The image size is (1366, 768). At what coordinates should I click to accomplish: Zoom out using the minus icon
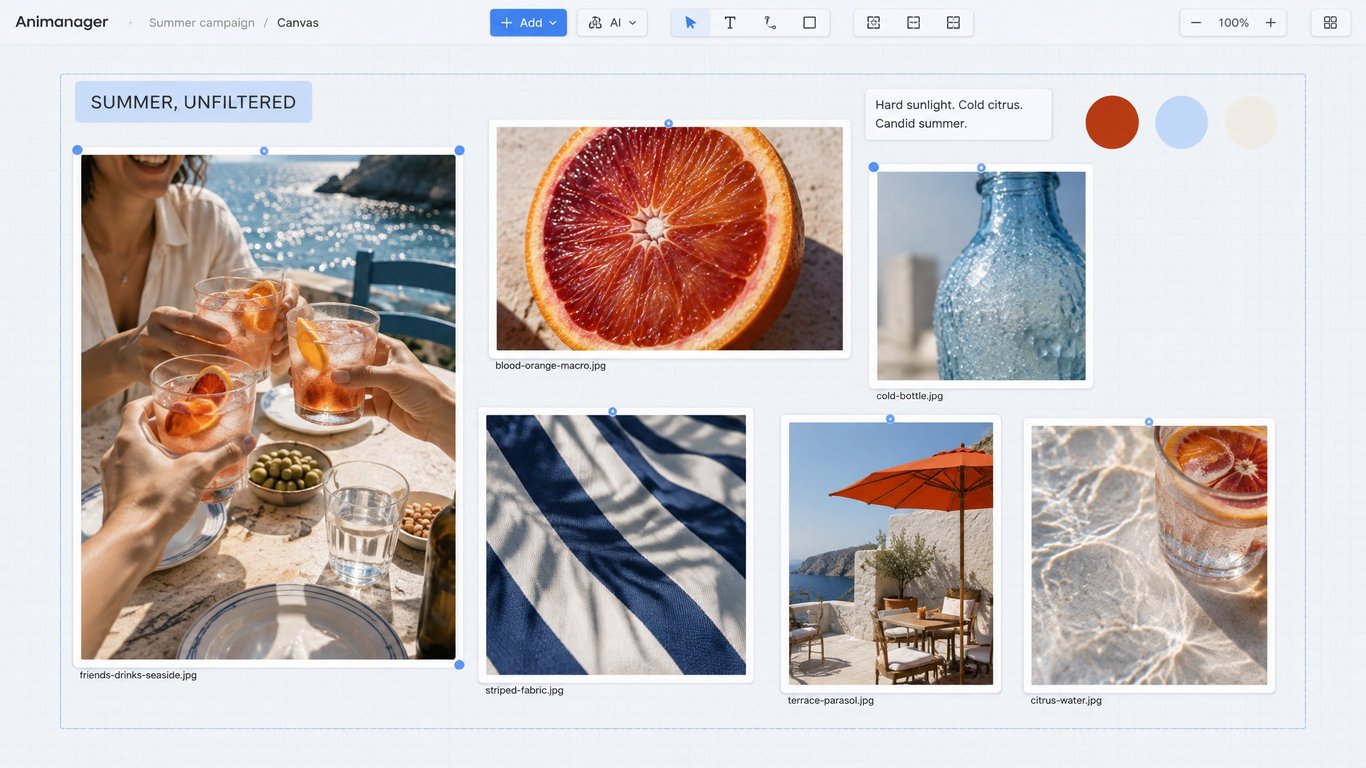tap(1196, 23)
